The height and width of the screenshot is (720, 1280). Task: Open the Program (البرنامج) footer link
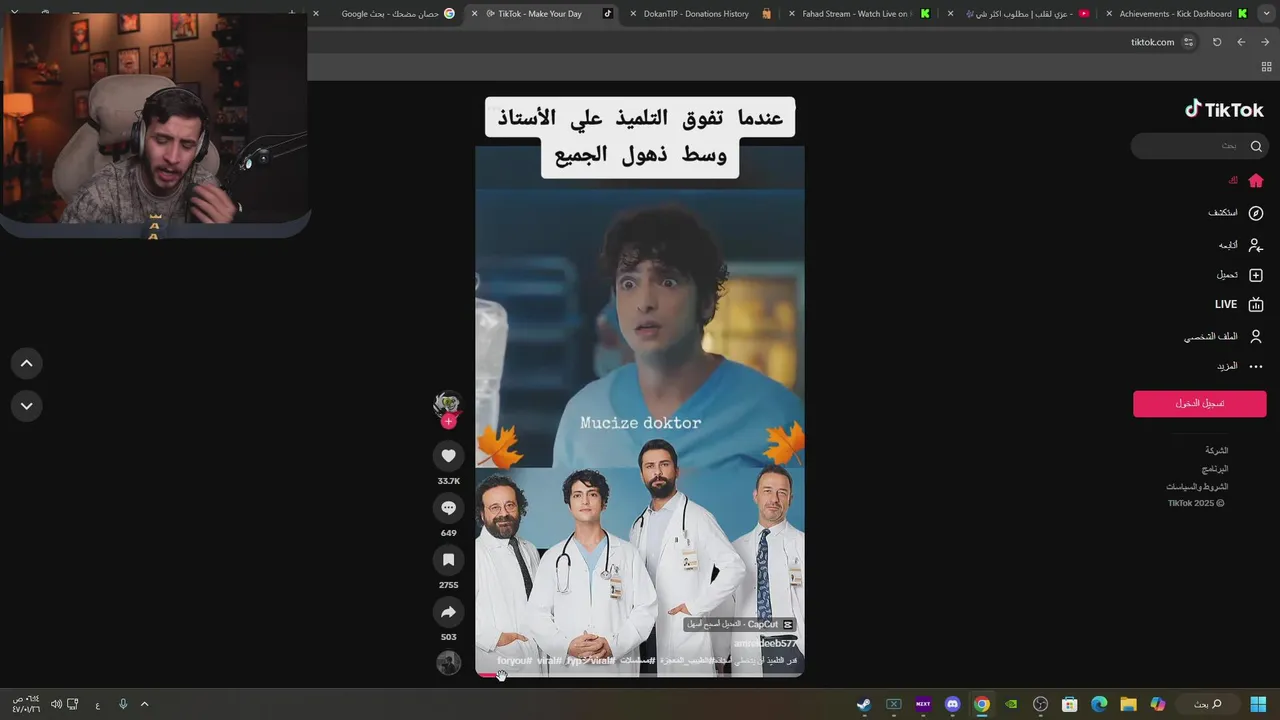point(1215,469)
